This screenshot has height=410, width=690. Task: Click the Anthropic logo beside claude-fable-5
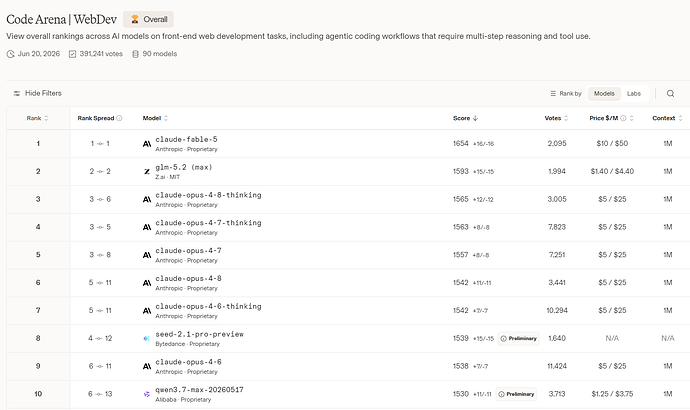(147, 144)
